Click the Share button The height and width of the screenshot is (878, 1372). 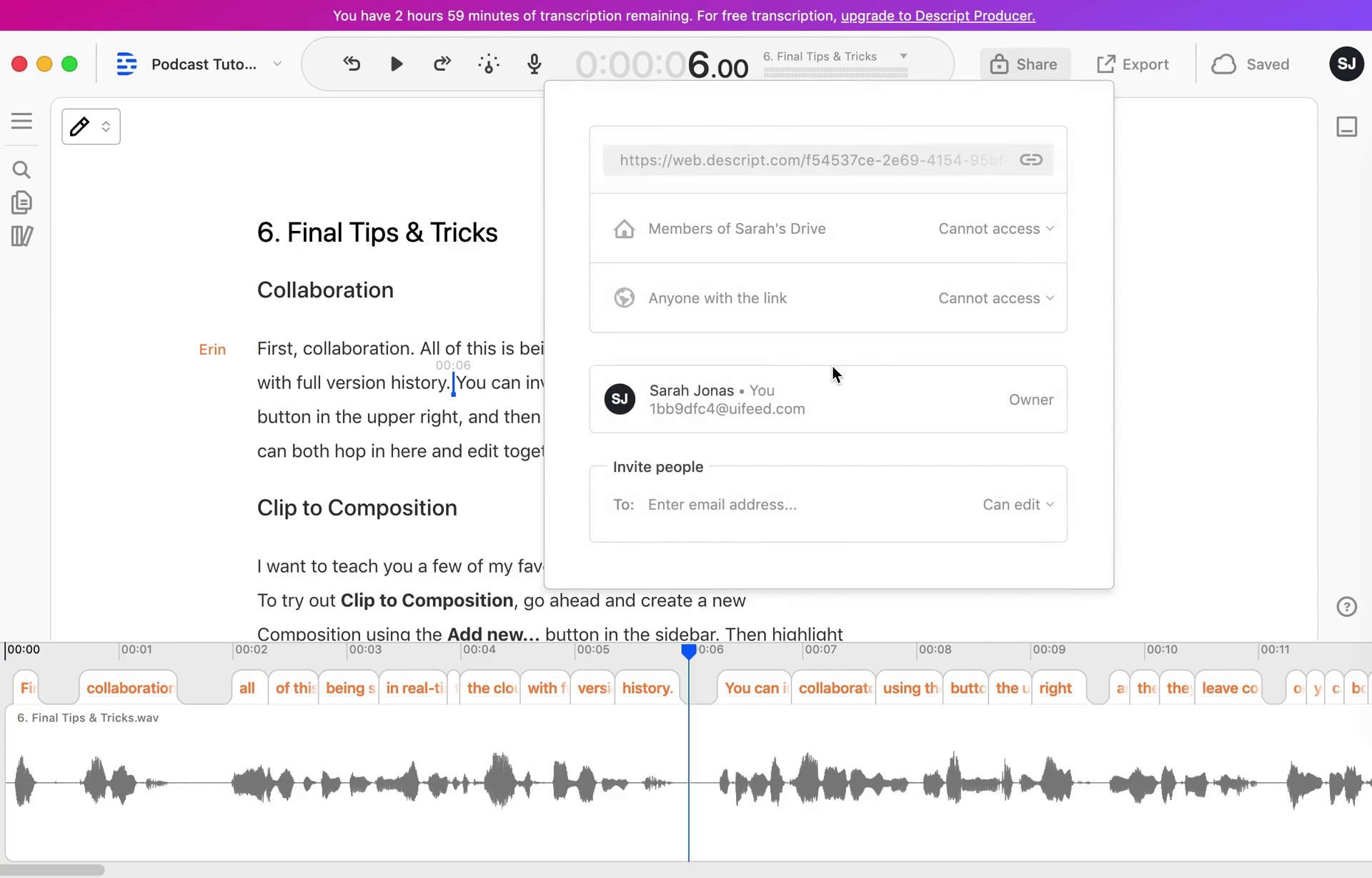tap(1023, 64)
